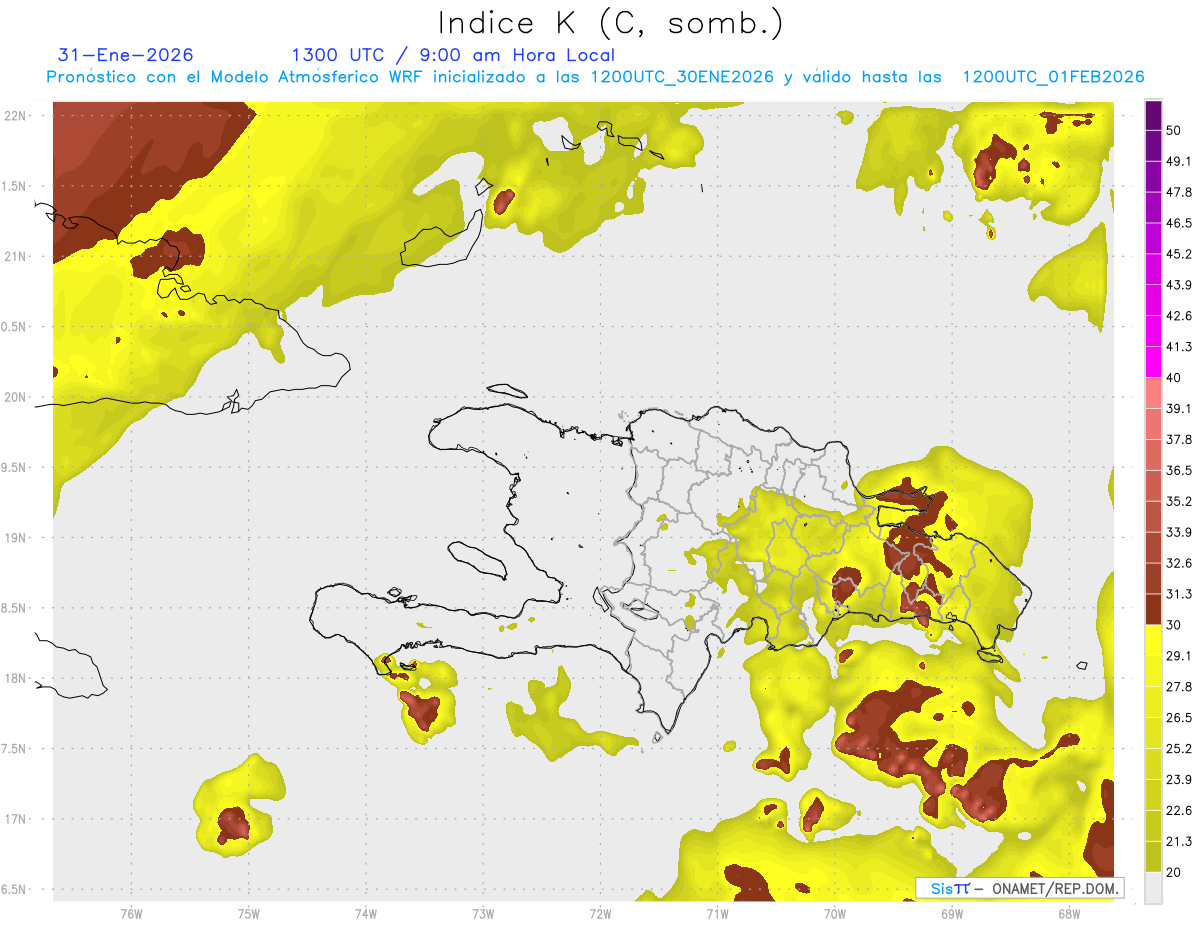Click the "72W" longitude label

click(600, 913)
